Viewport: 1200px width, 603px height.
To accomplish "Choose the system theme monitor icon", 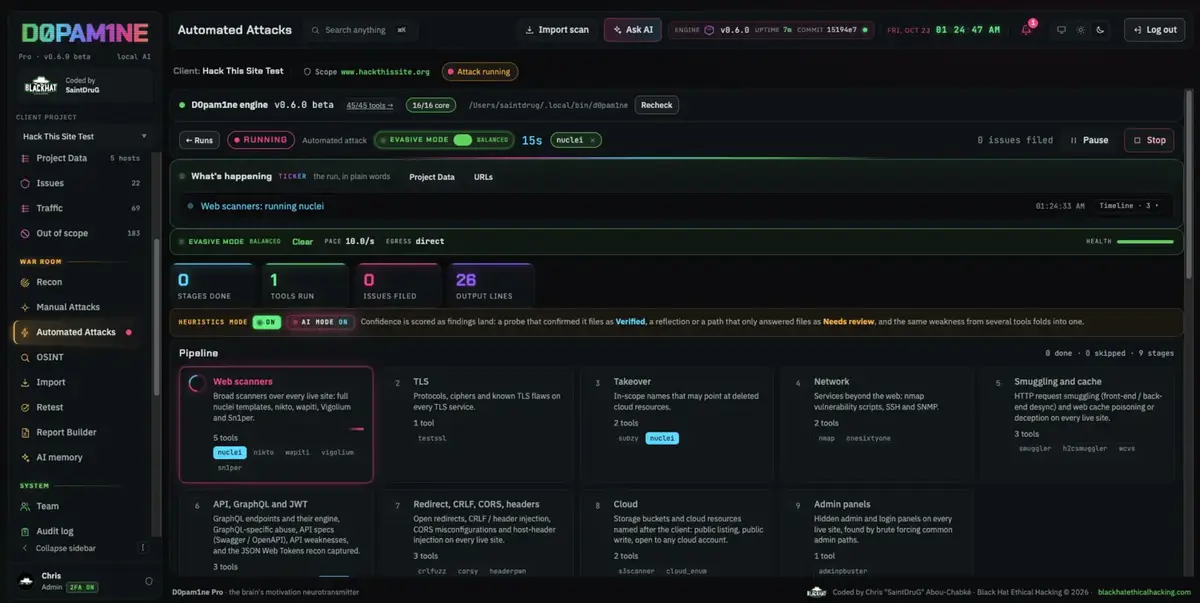I will [1061, 30].
